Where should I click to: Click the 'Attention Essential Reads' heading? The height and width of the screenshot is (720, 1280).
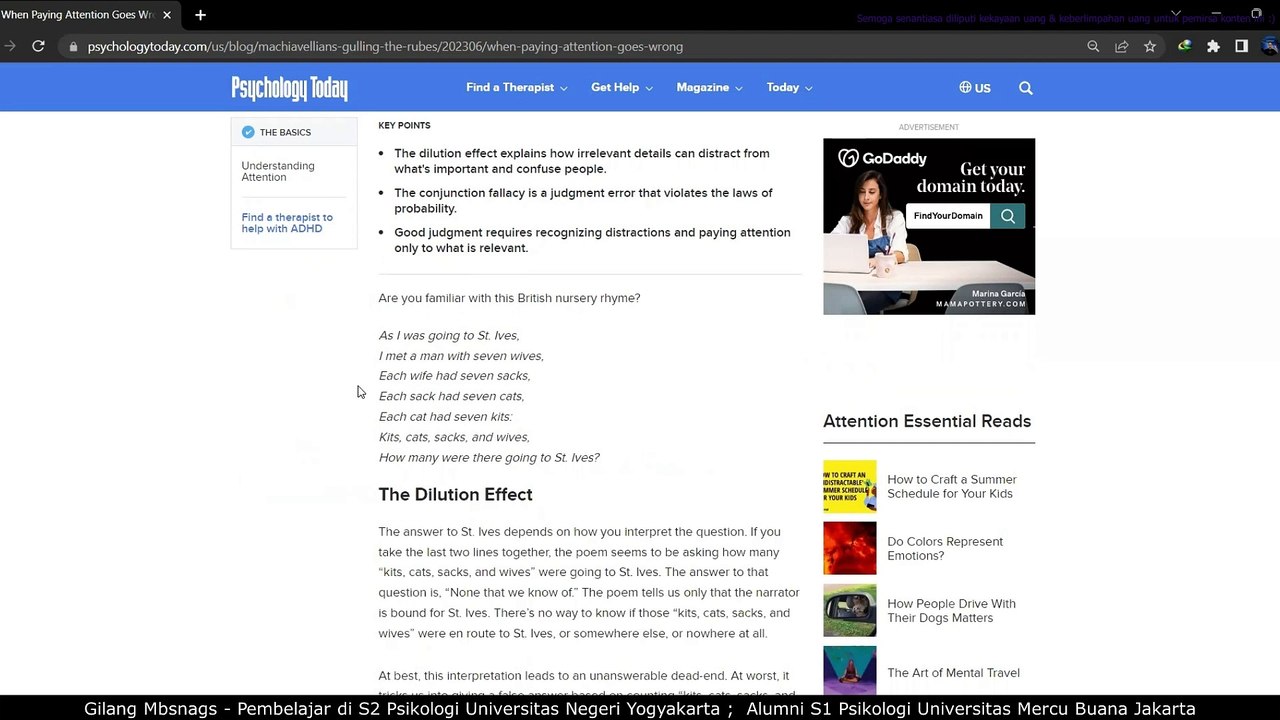tap(927, 421)
